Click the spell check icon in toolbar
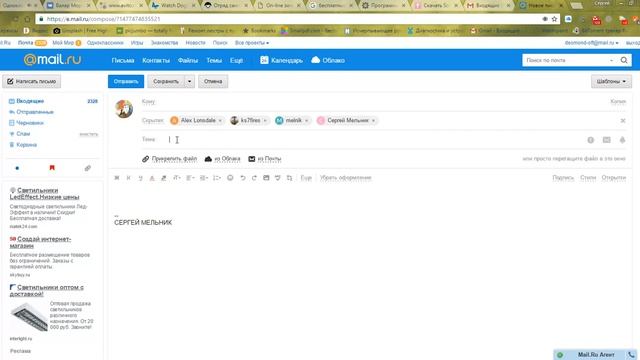This screenshot has width=640, height=360. 278,178
